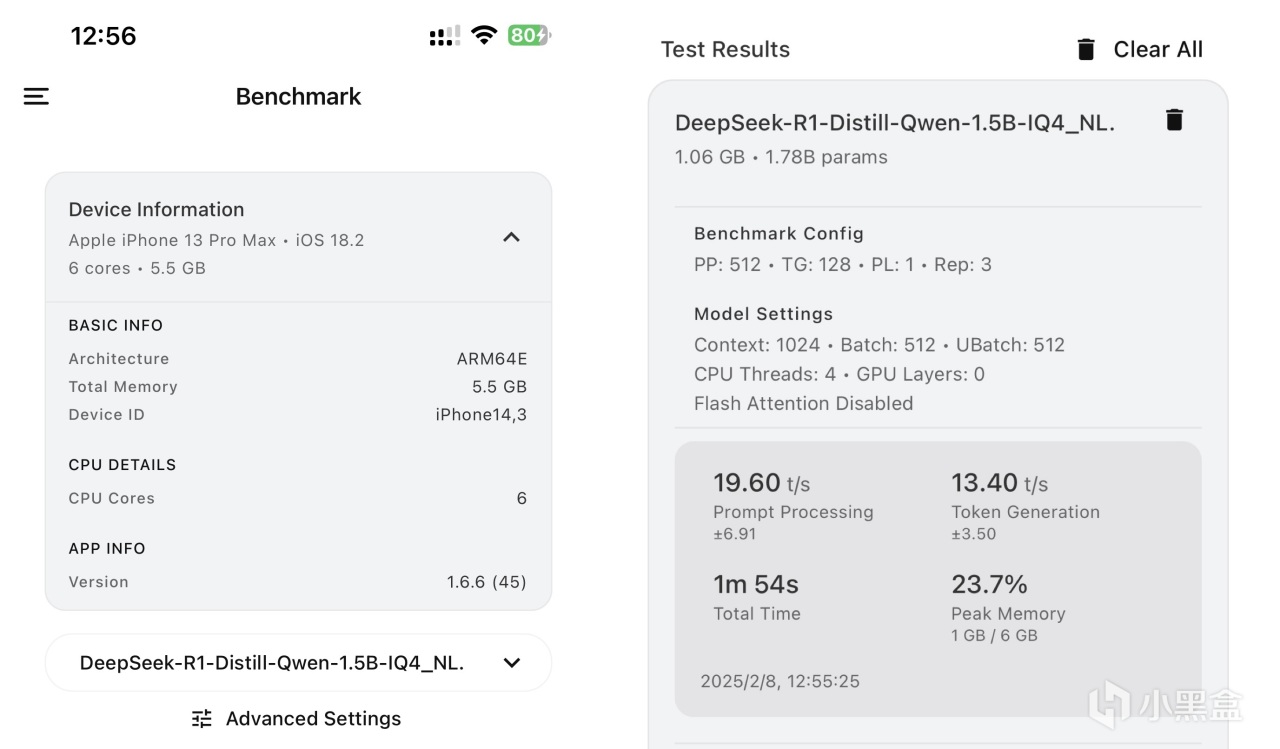The height and width of the screenshot is (749, 1280).
Task: Click the Total Time 1m 54s stat
Action: click(x=756, y=584)
